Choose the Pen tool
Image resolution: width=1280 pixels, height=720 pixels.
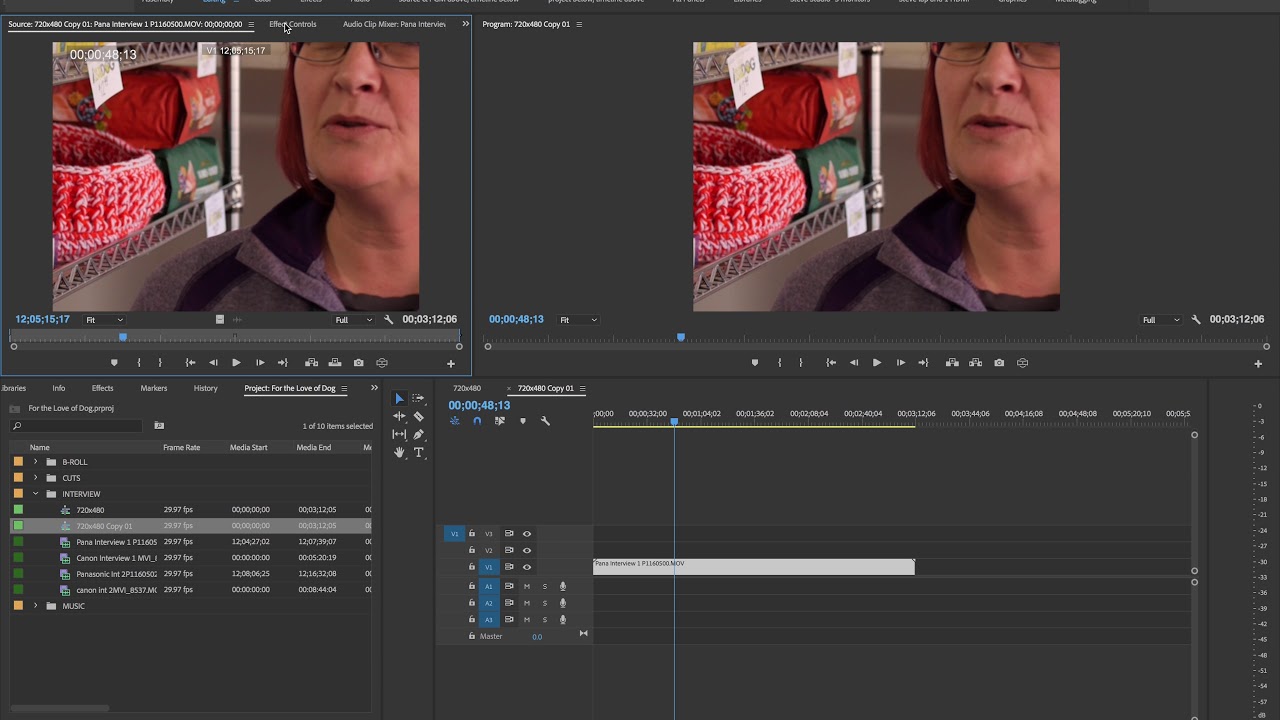click(x=418, y=434)
